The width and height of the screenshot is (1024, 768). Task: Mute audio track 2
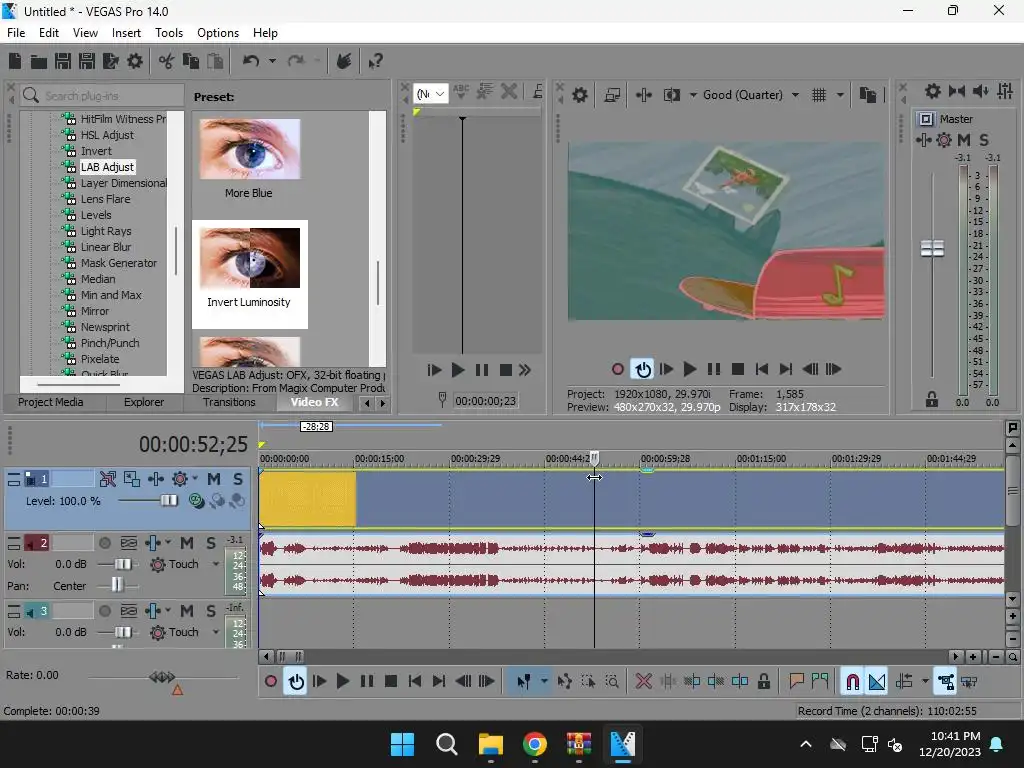click(187, 543)
